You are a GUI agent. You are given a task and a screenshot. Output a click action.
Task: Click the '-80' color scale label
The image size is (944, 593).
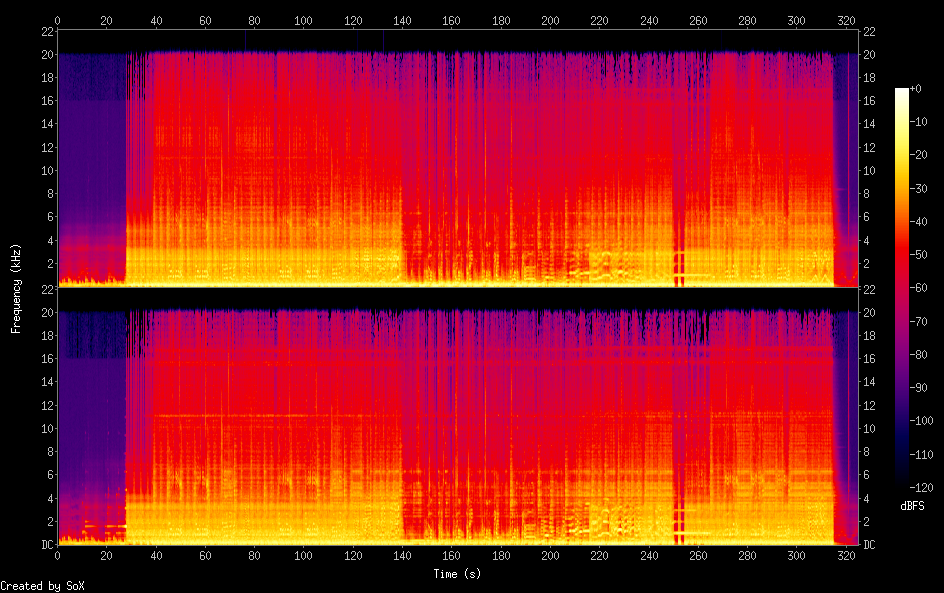[919, 355]
